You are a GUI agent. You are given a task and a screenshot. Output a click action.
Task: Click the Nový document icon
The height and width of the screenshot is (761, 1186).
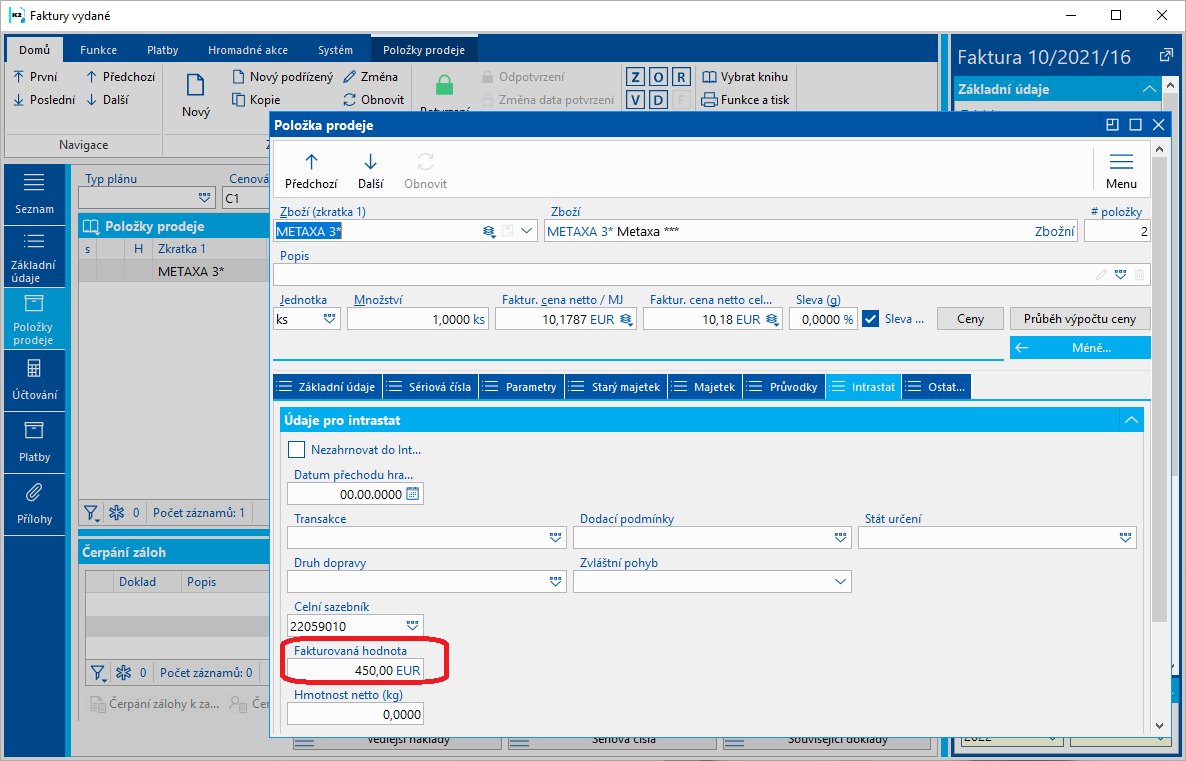195,85
